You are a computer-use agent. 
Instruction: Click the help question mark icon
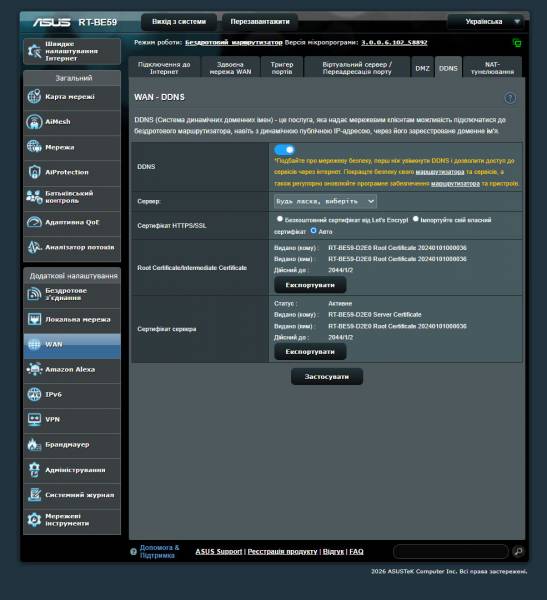[510, 98]
